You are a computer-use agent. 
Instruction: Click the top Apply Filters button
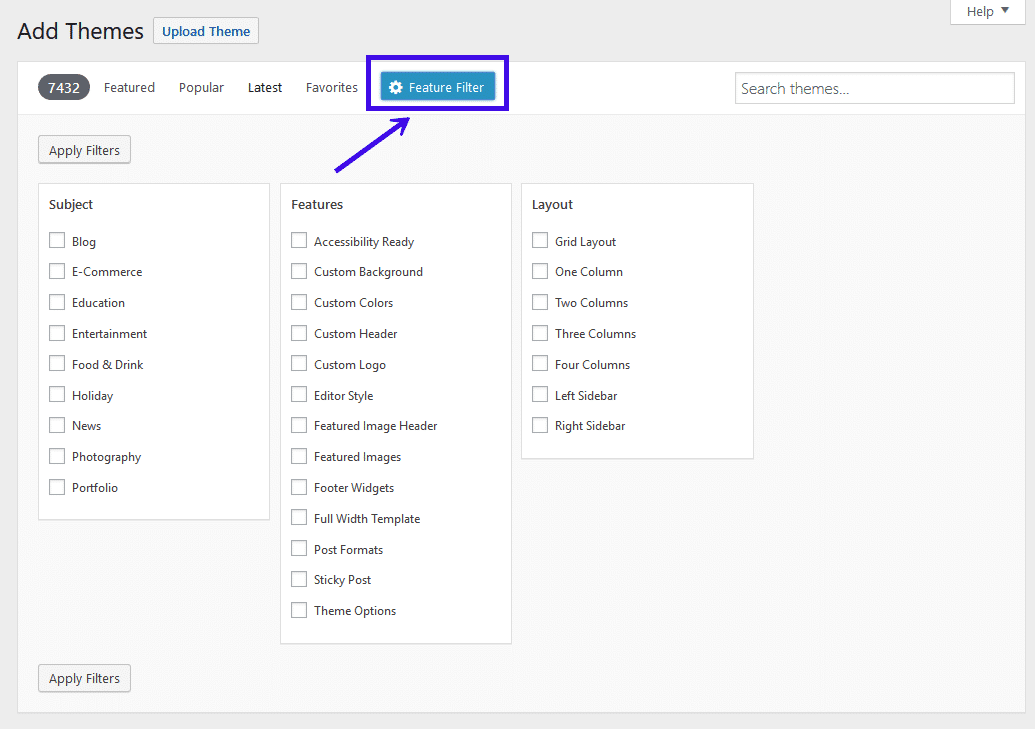(x=84, y=149)
